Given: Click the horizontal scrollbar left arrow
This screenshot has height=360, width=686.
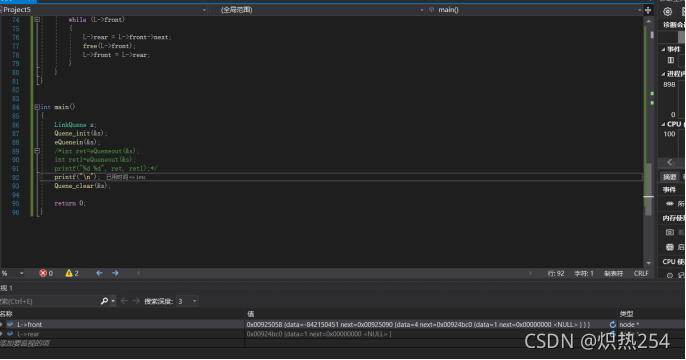Looking at the screenshot, I should point(138,273).
